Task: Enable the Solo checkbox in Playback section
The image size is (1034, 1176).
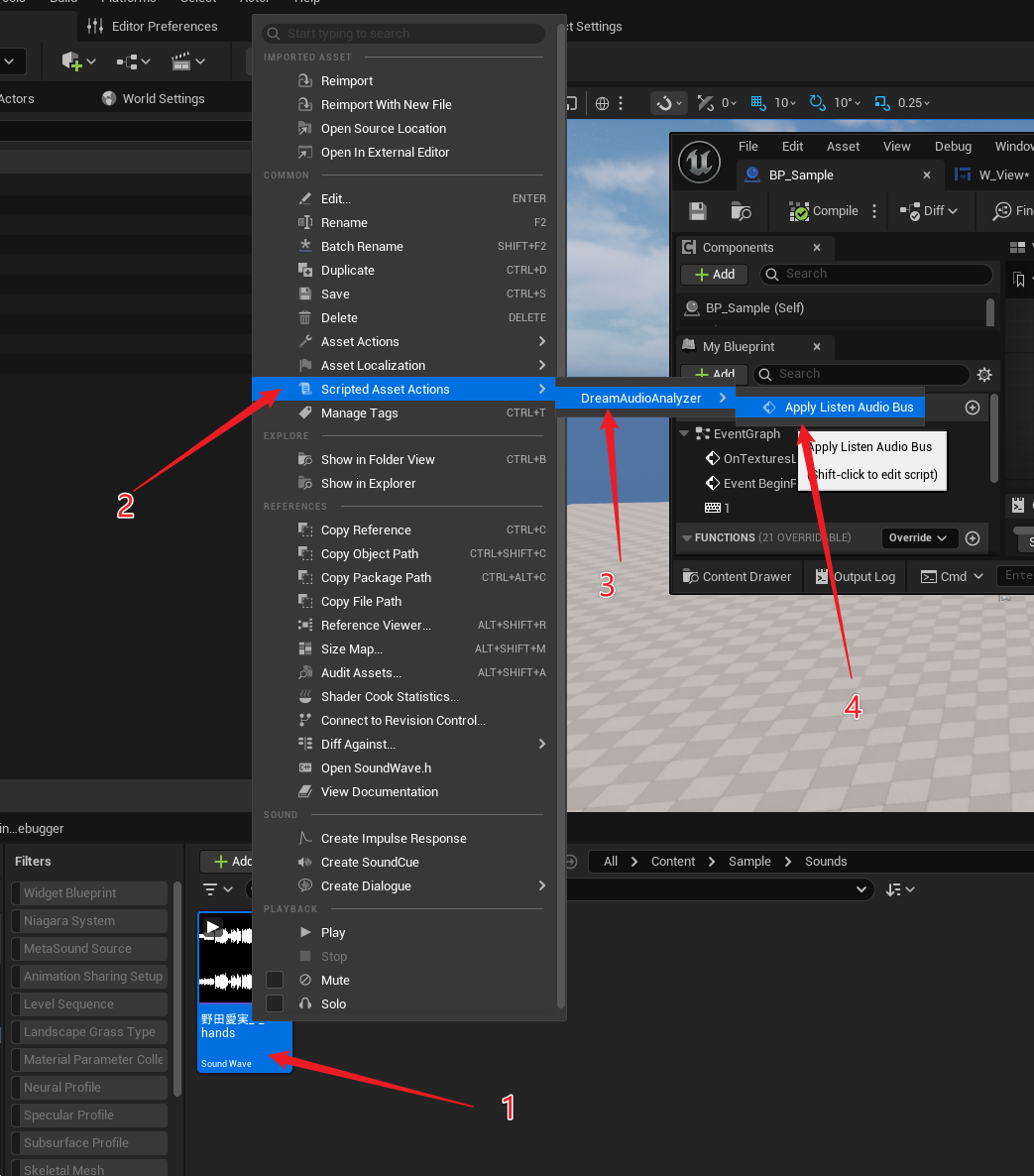Action: (275, 1003)
